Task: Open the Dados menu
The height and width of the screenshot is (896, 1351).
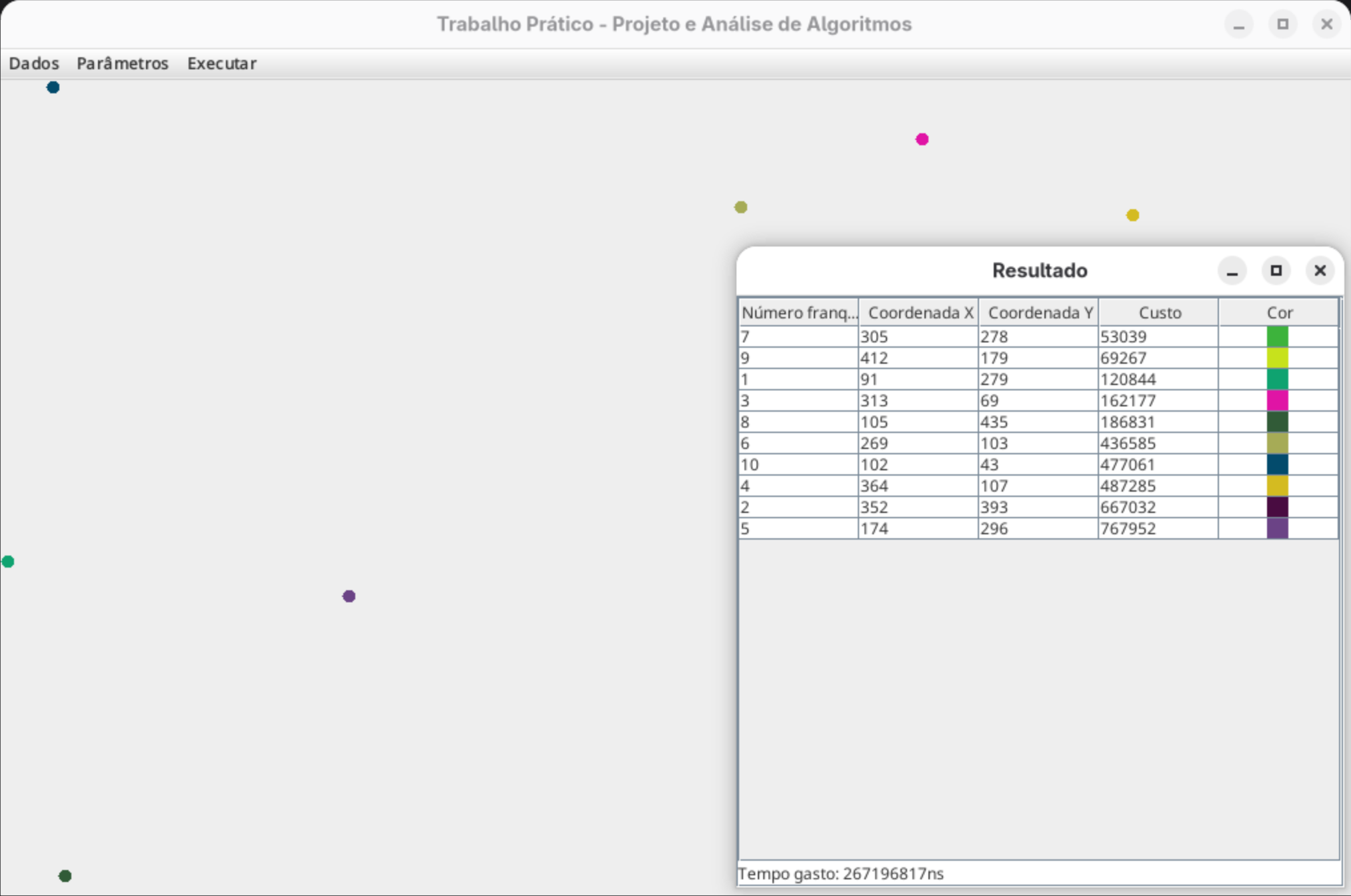Action: 34,63
